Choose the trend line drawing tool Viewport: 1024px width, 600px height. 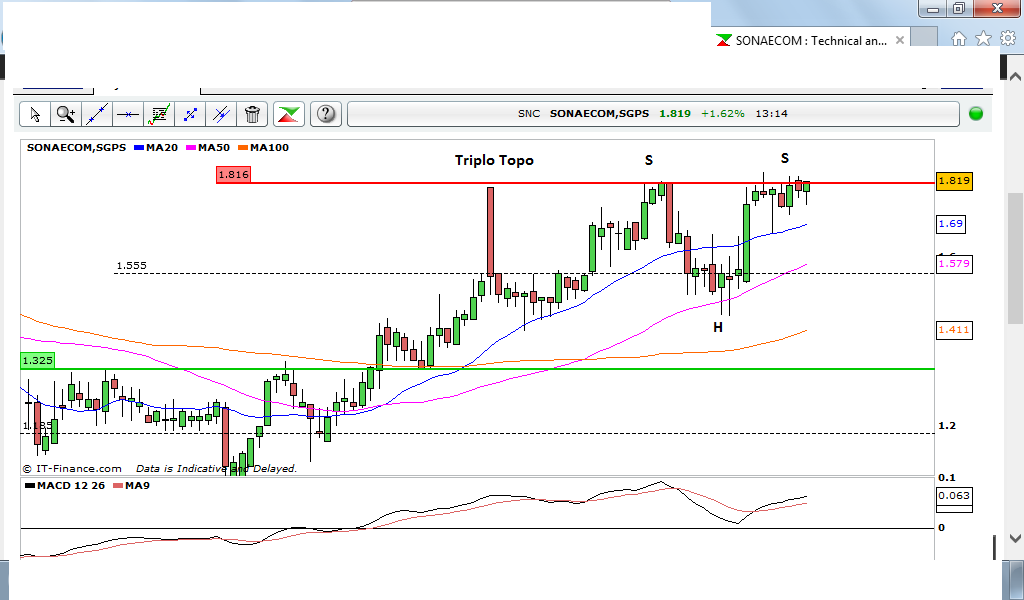point(97,114)
